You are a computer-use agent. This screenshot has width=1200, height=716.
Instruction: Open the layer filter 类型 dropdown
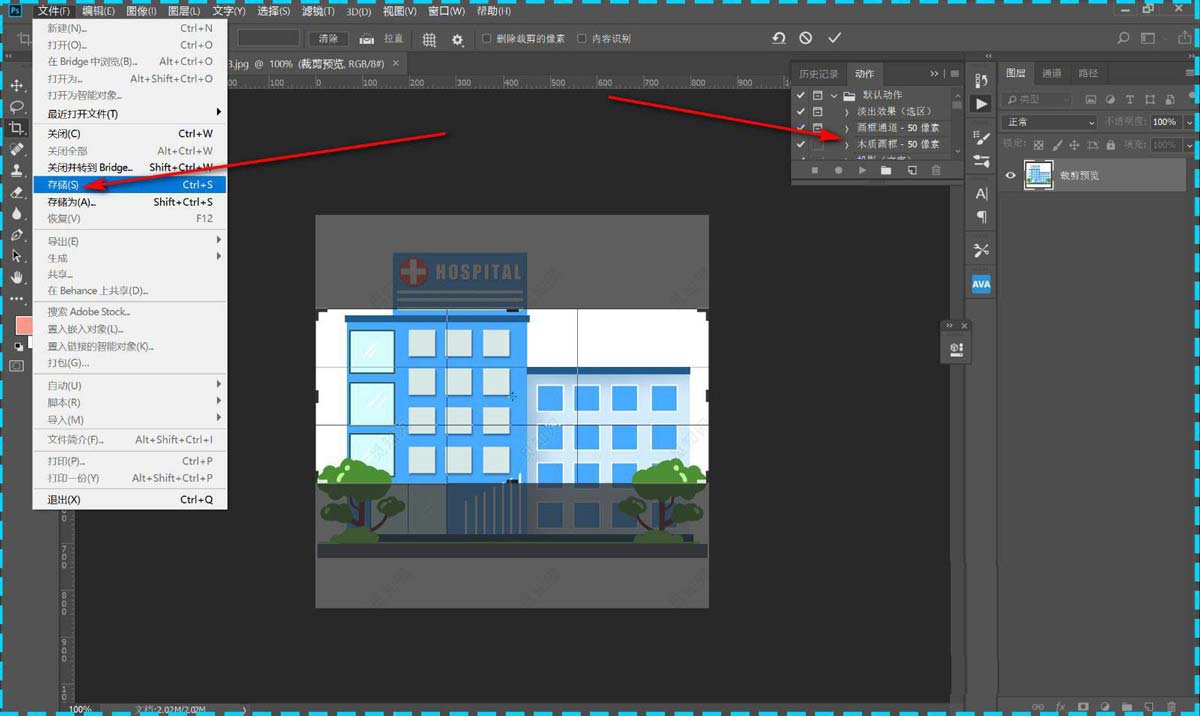1037,99
